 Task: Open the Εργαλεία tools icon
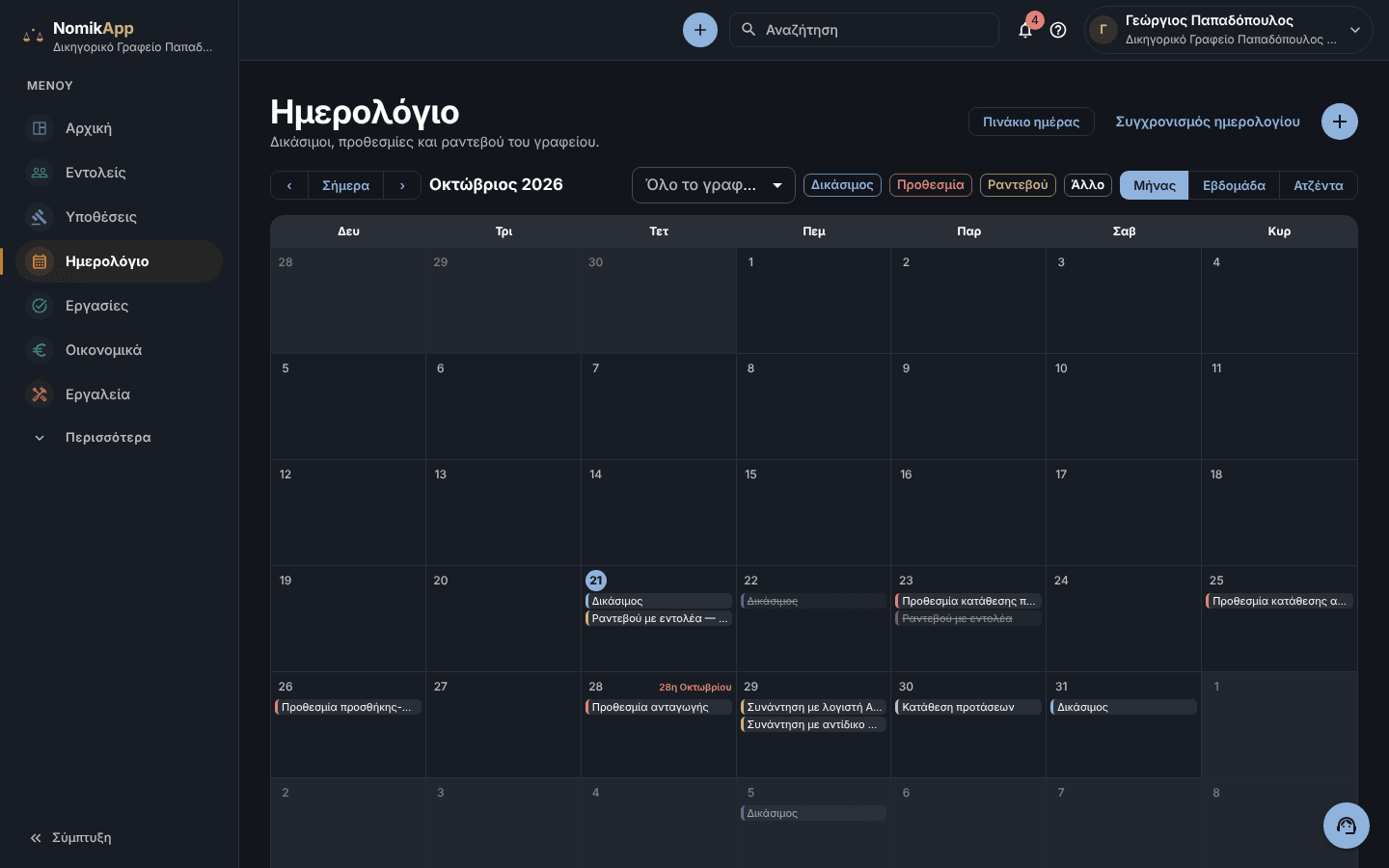pos(40,394)
